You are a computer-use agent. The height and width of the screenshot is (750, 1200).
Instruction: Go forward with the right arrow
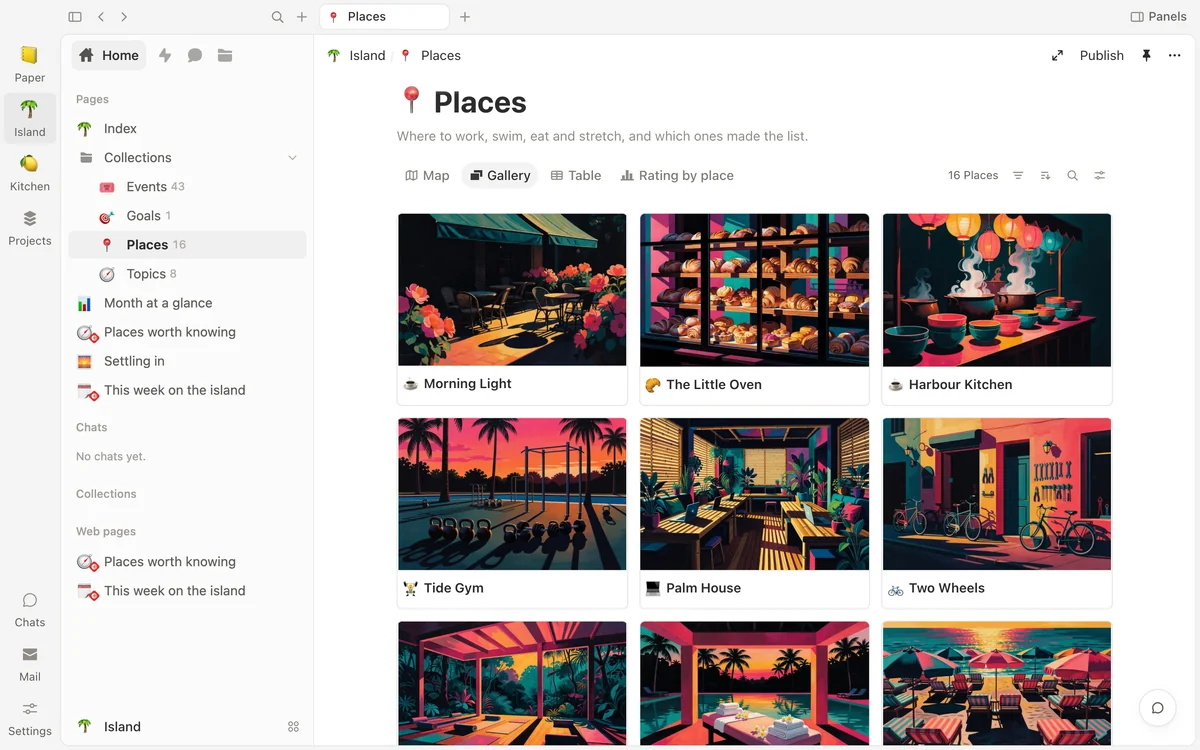(124, 17)
